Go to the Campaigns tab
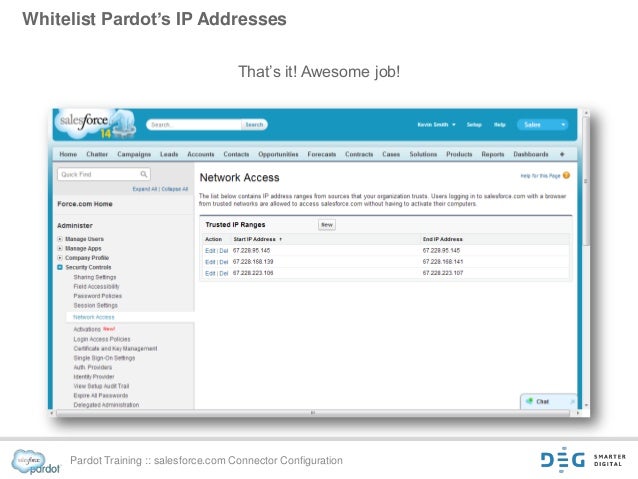Screen dimensions: 638x479 coord(134,154)
